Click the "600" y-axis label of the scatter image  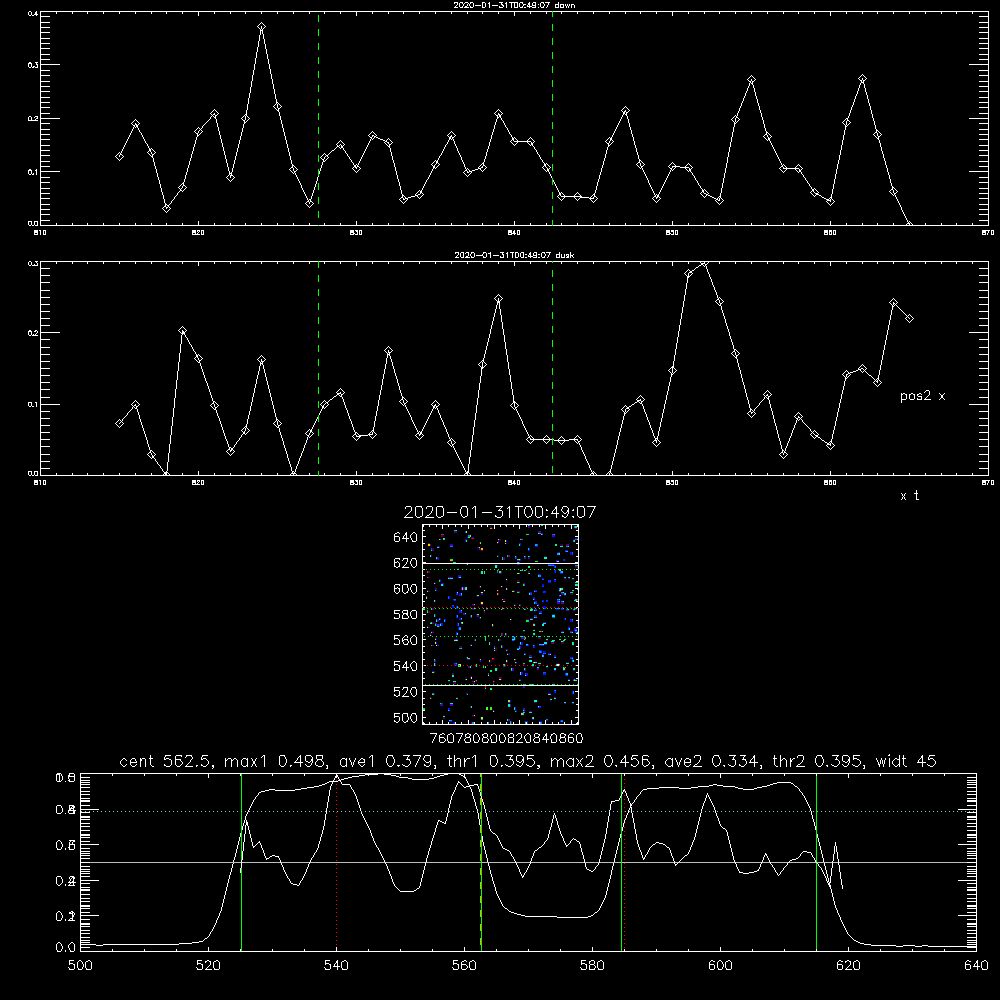pos(406,589)
